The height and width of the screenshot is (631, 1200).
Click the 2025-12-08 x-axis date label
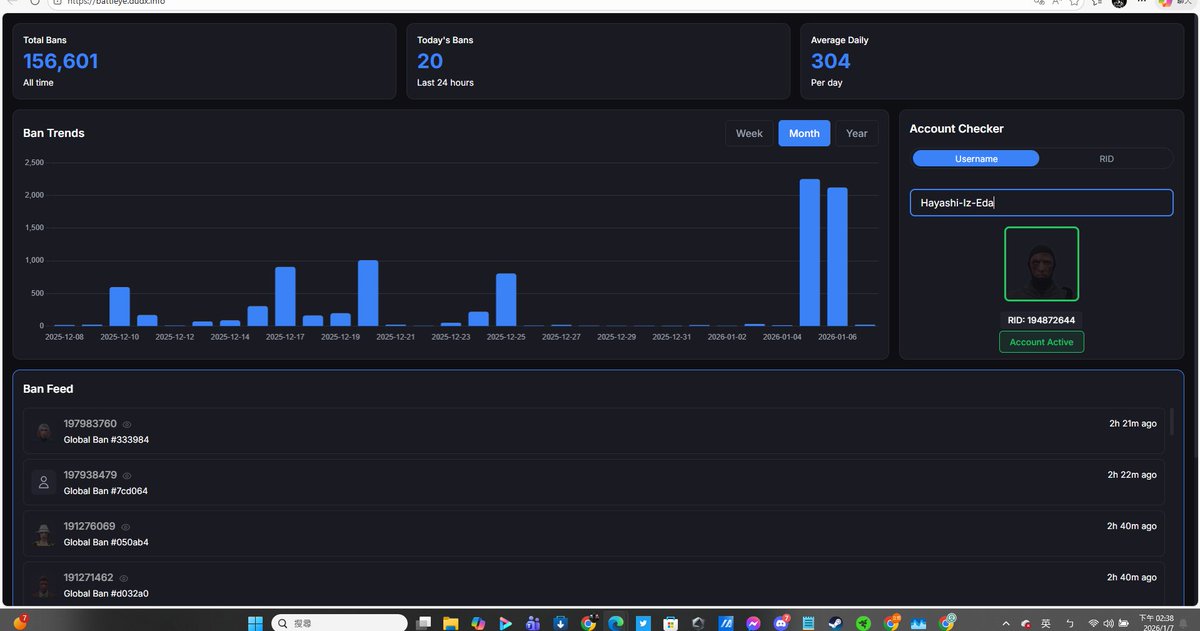[65, 338]
